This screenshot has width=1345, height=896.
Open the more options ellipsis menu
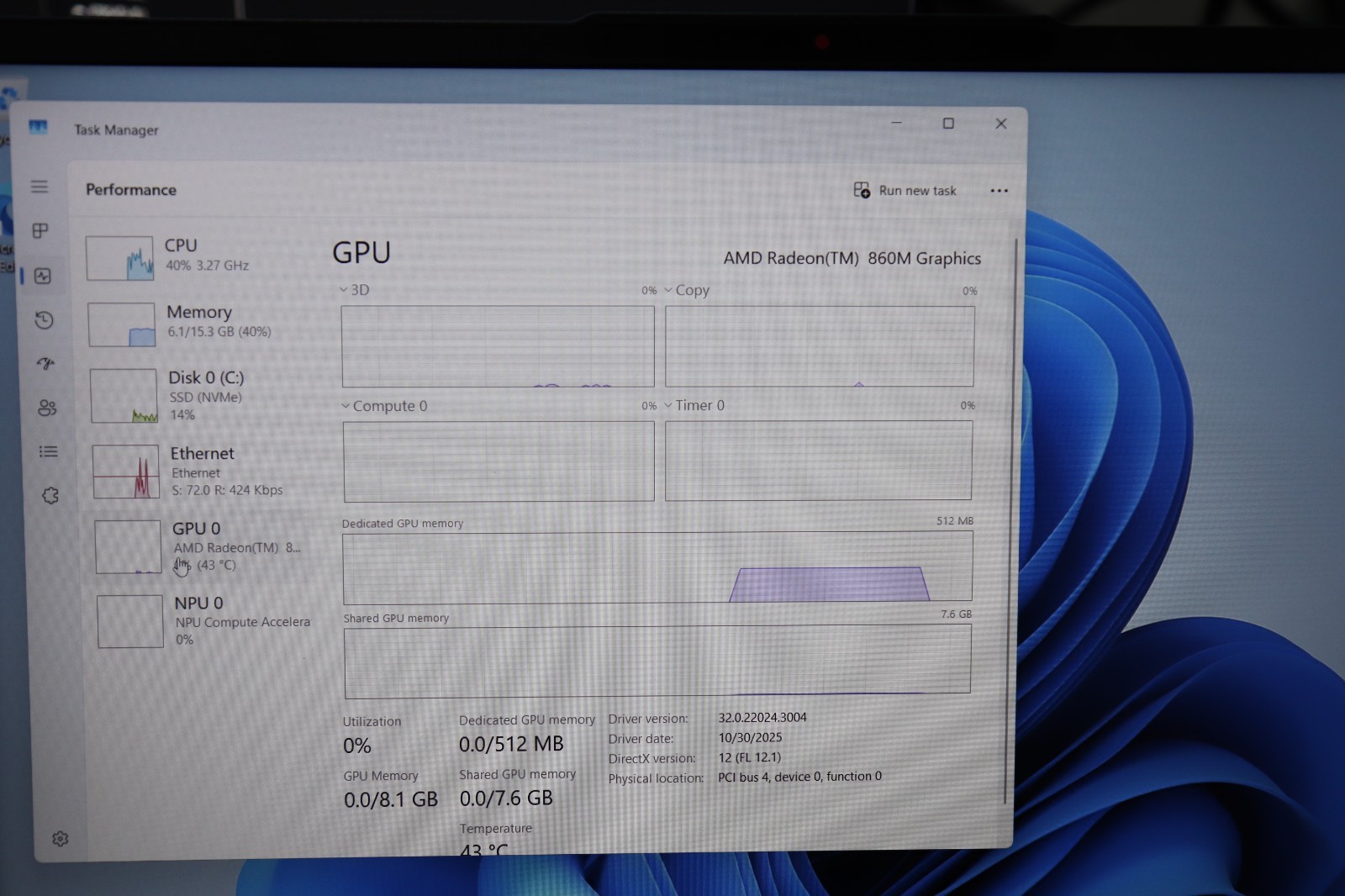999,191
